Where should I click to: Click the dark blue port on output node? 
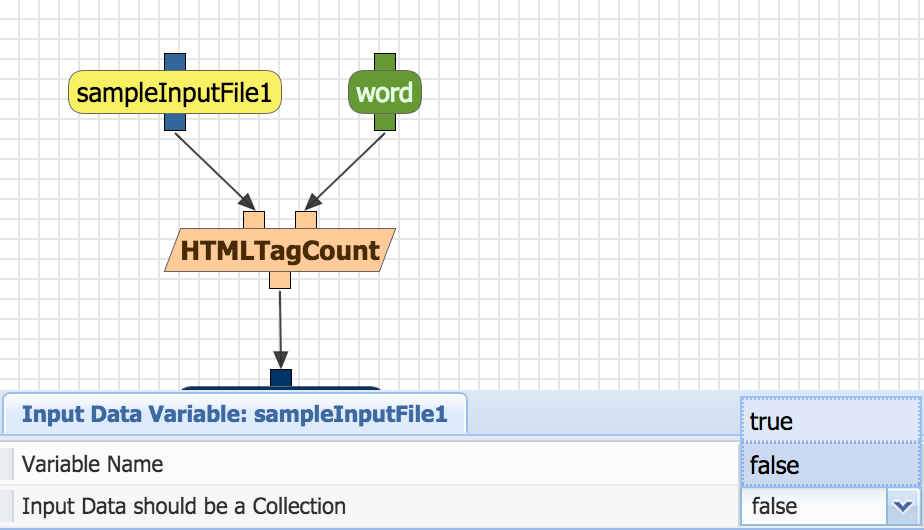click(x=281, y=377)
